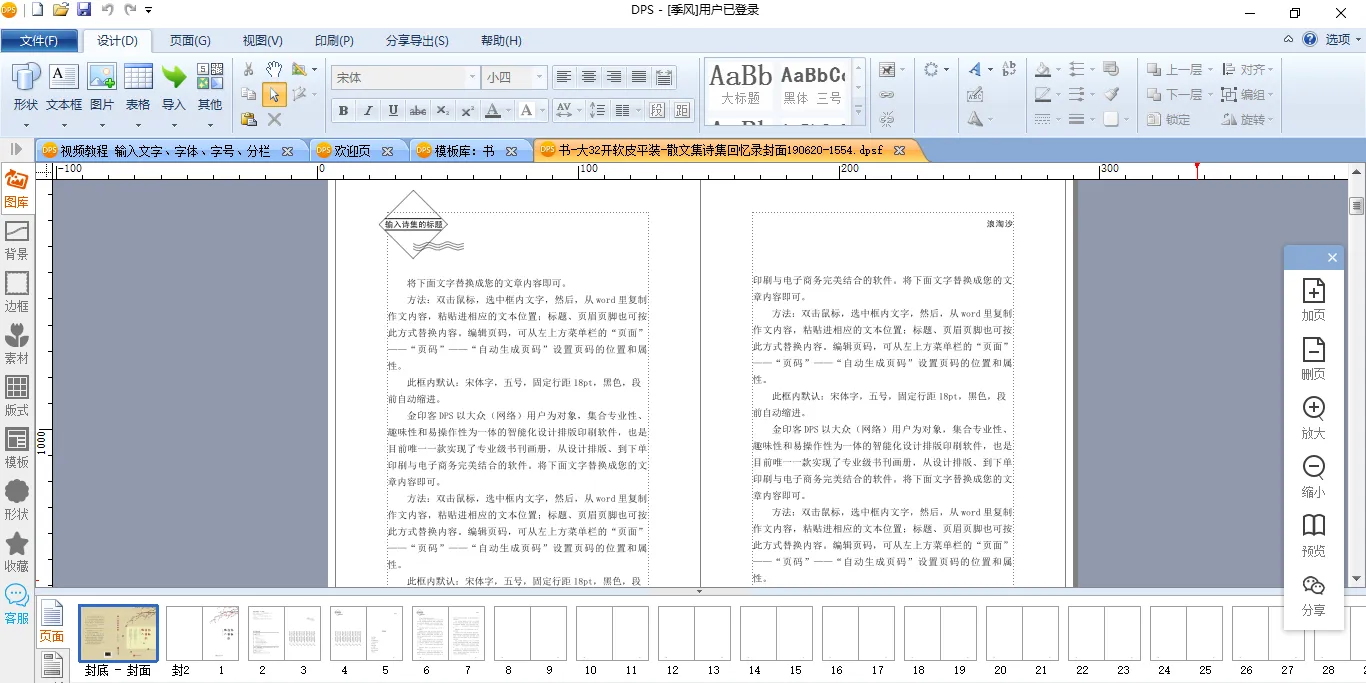The width and height of the screenshot is (1366, 683).
Task: Insert a picture using 图片
Action: click(x=102, y=87)
